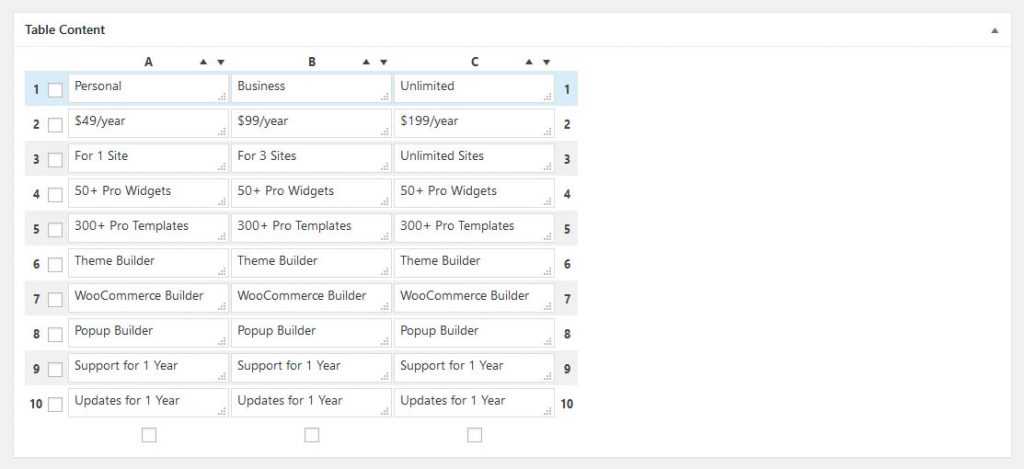Sort column C descending with down arrow
The image size is (1024, 469).
tap(546, 62)
